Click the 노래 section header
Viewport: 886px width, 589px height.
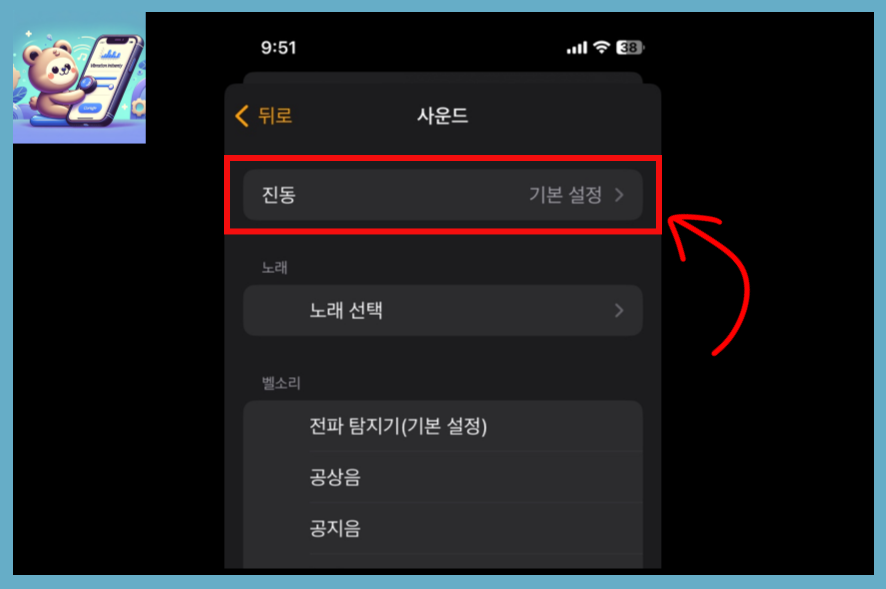pyautogui.click(x=275, y=267)
